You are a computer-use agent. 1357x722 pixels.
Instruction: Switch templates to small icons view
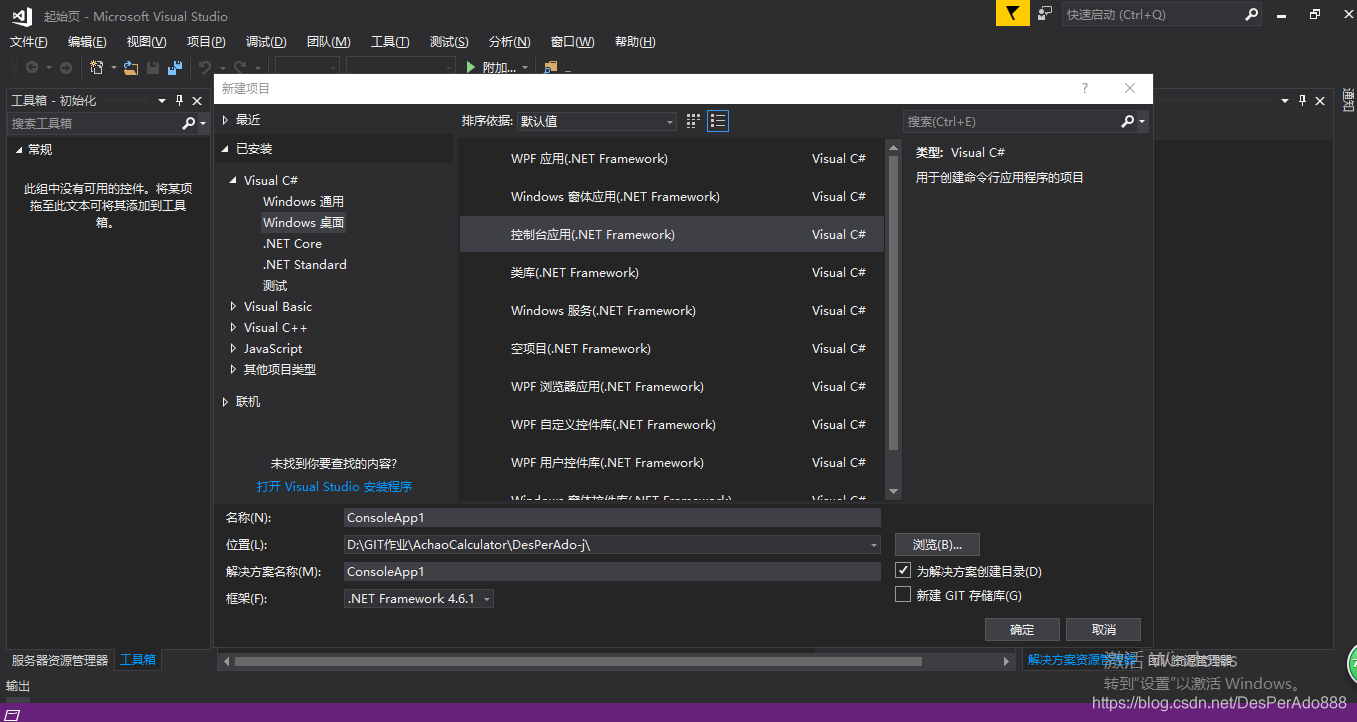694,121
